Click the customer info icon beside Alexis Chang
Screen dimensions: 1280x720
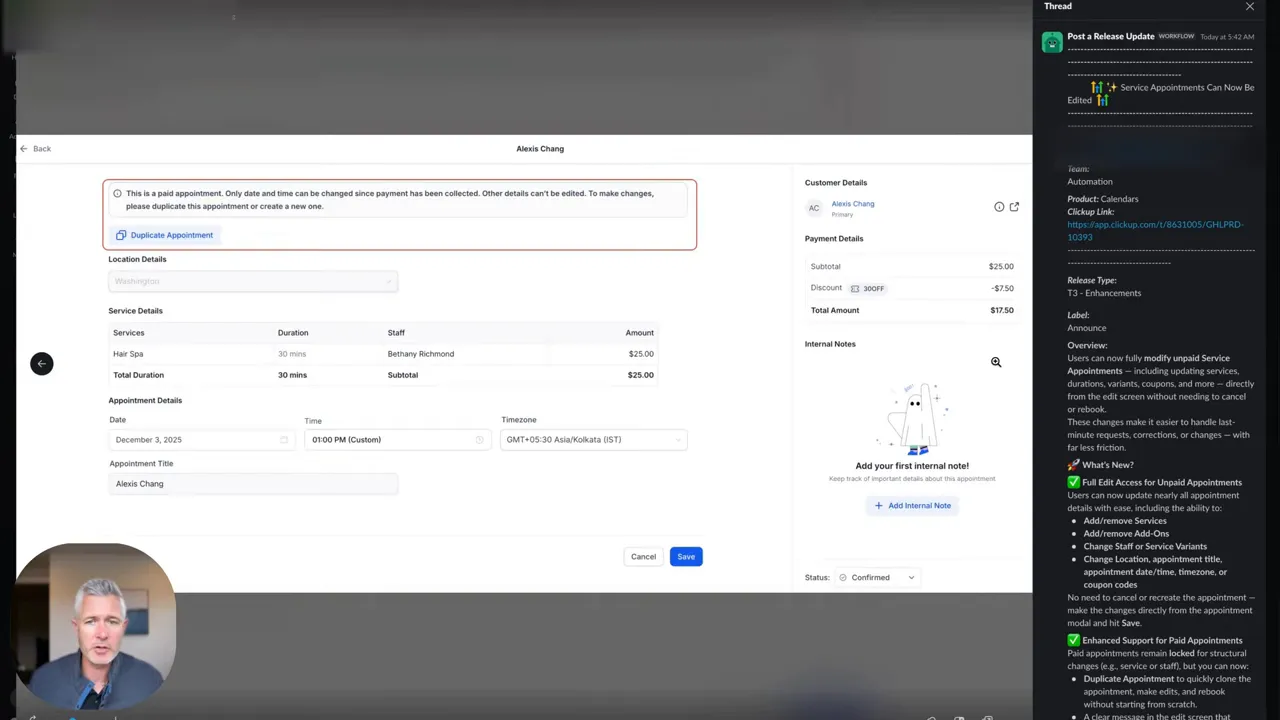(x=999, y=207)
